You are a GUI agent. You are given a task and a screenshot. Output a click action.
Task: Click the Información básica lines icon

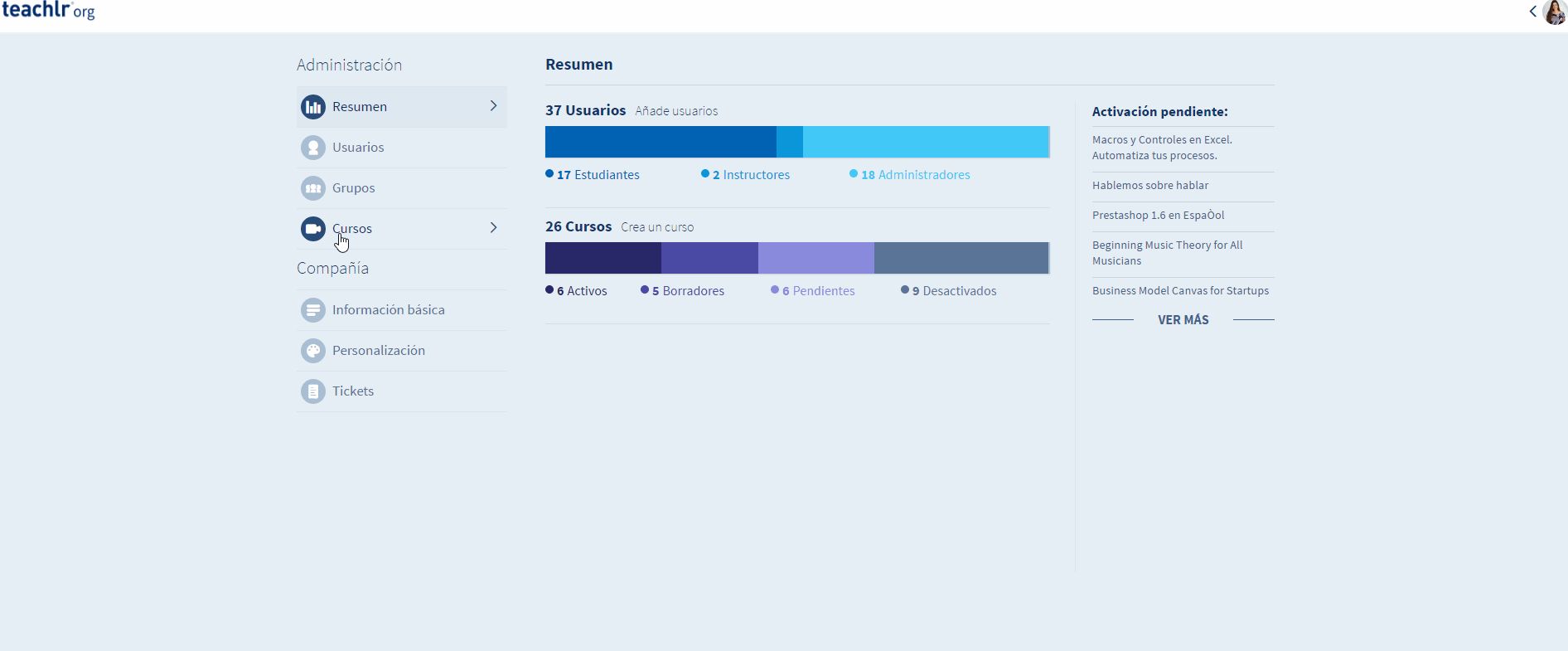click(x=313, y=310)
